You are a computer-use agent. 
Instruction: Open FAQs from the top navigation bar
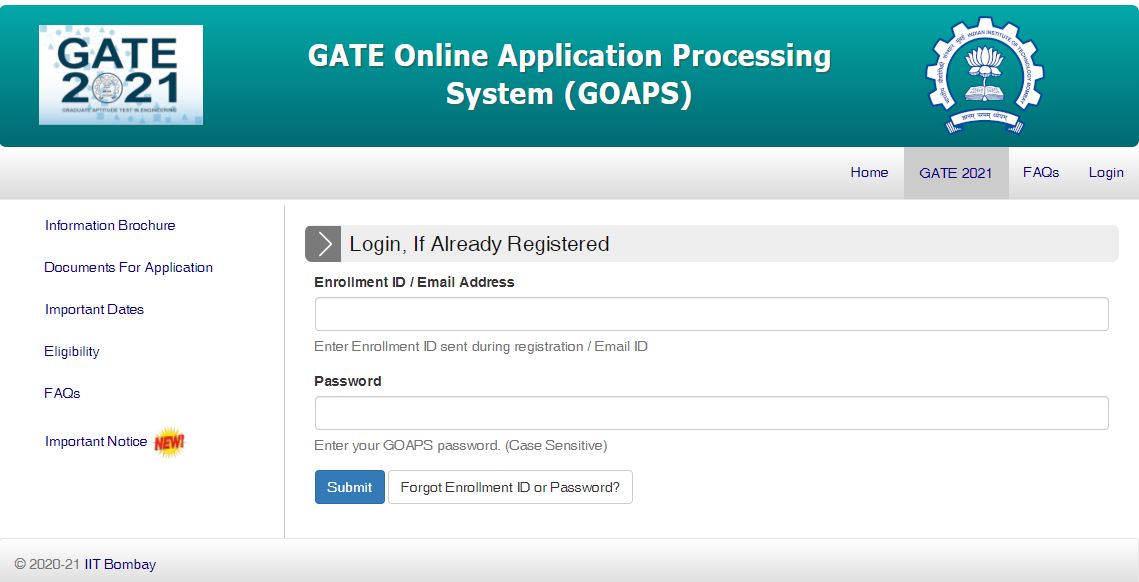[1040, 173]
